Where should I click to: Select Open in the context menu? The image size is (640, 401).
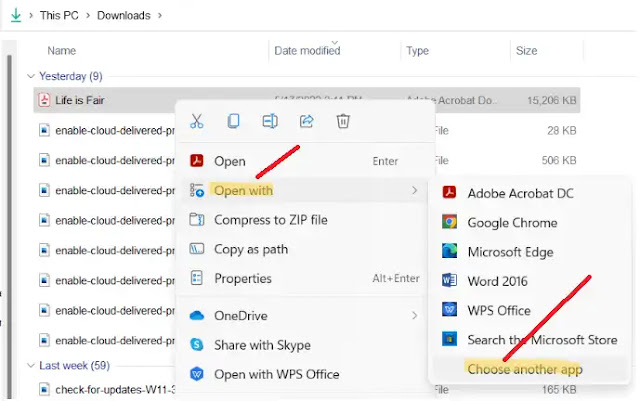click(x=303, y=161)
